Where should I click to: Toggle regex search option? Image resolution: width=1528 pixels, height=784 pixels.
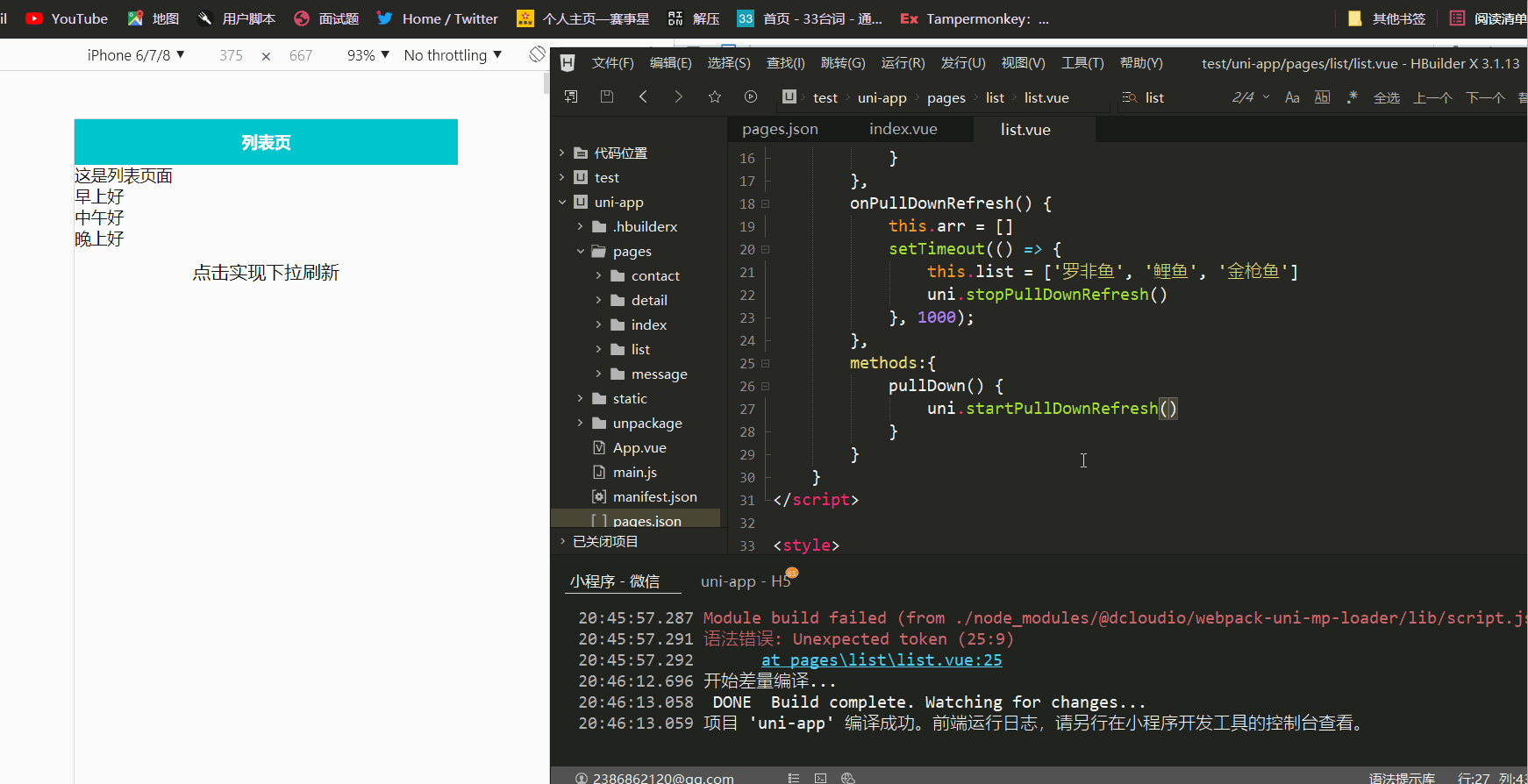[x=1353, y=97]
